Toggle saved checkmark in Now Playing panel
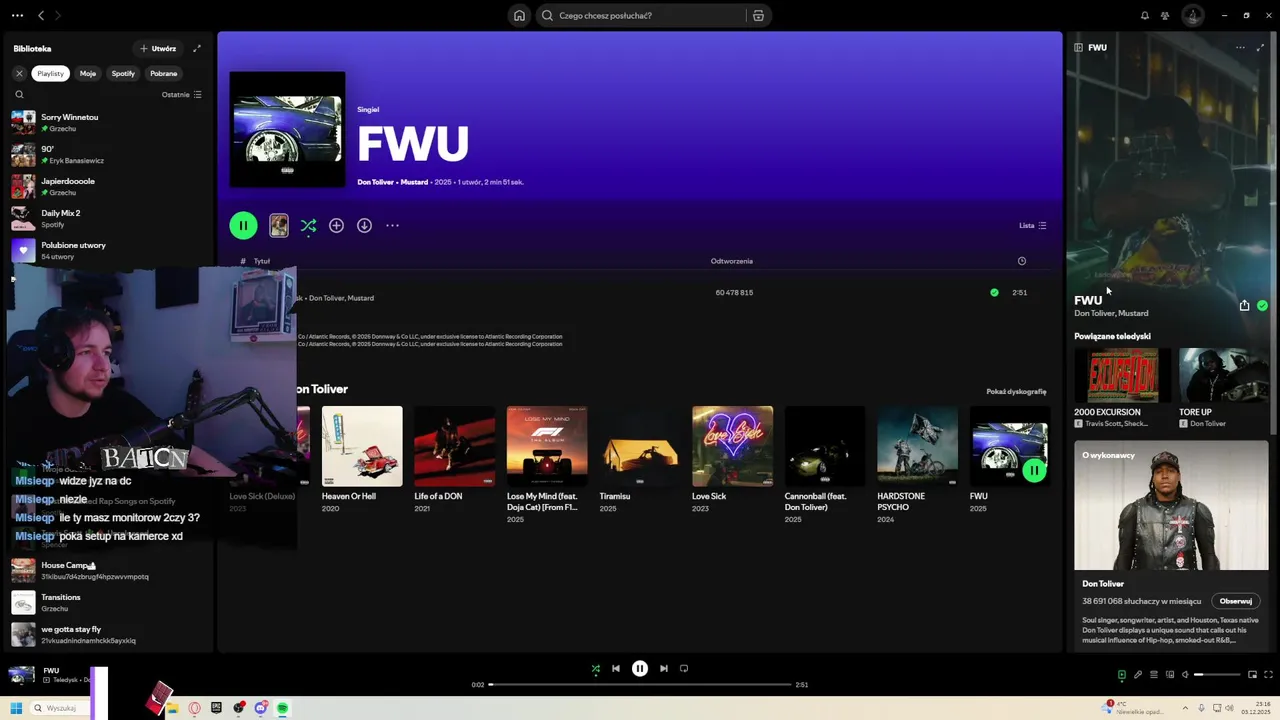This screenshot has height=720, width=1280. pos(1262,305)
